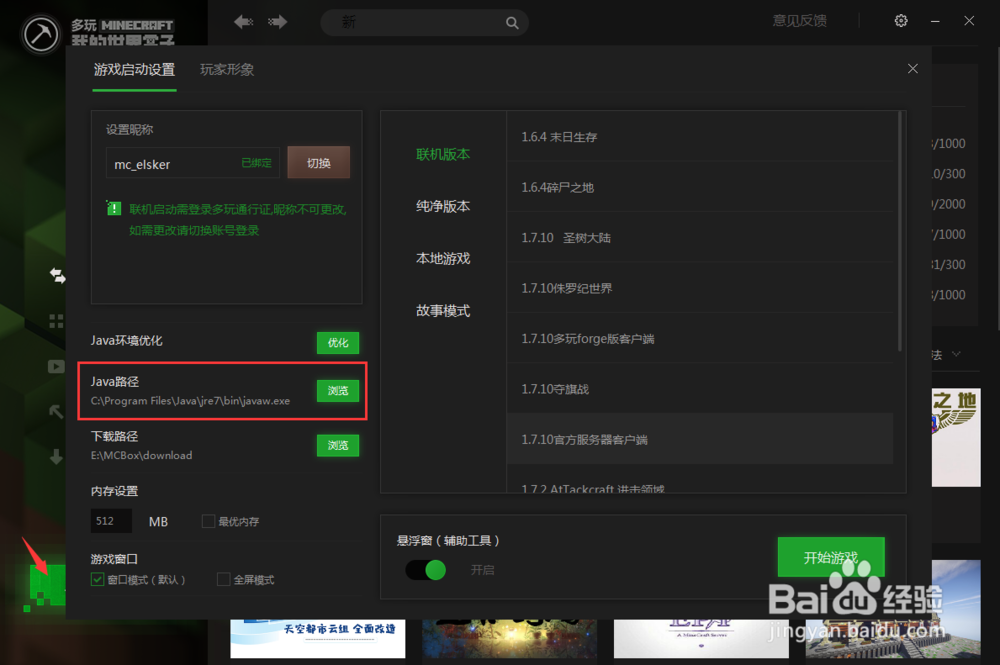Click the 512 MB memory input field

pyautogui.click(x=110, y=520)
